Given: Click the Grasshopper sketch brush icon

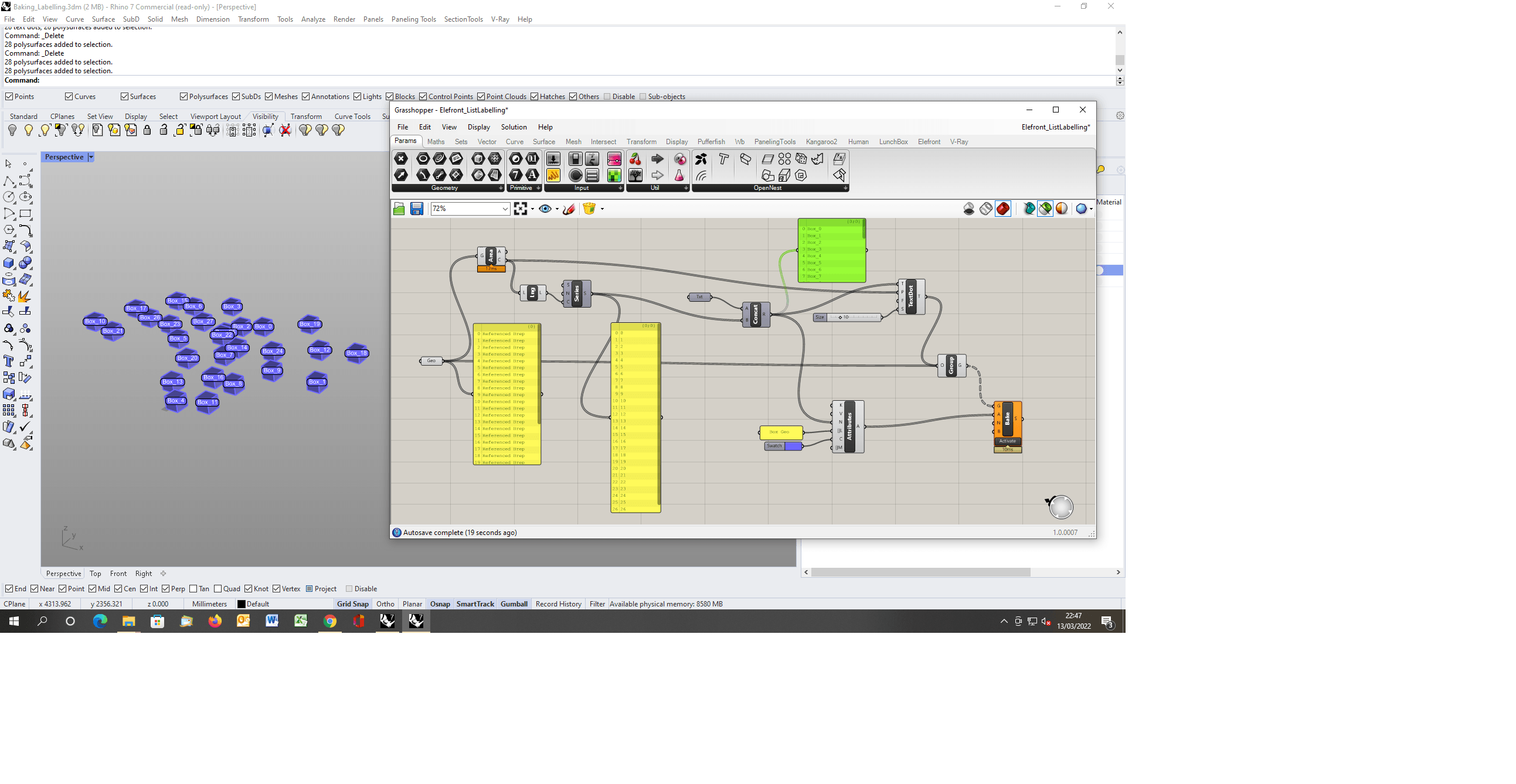Looking at the screenshot, I should tap(569, 209).
